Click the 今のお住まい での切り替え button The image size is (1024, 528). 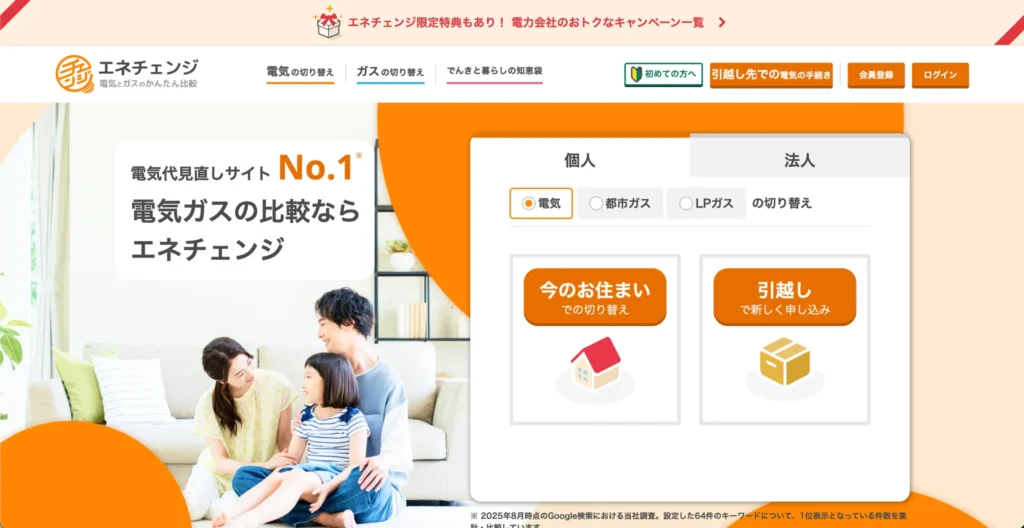click(595, 297)
